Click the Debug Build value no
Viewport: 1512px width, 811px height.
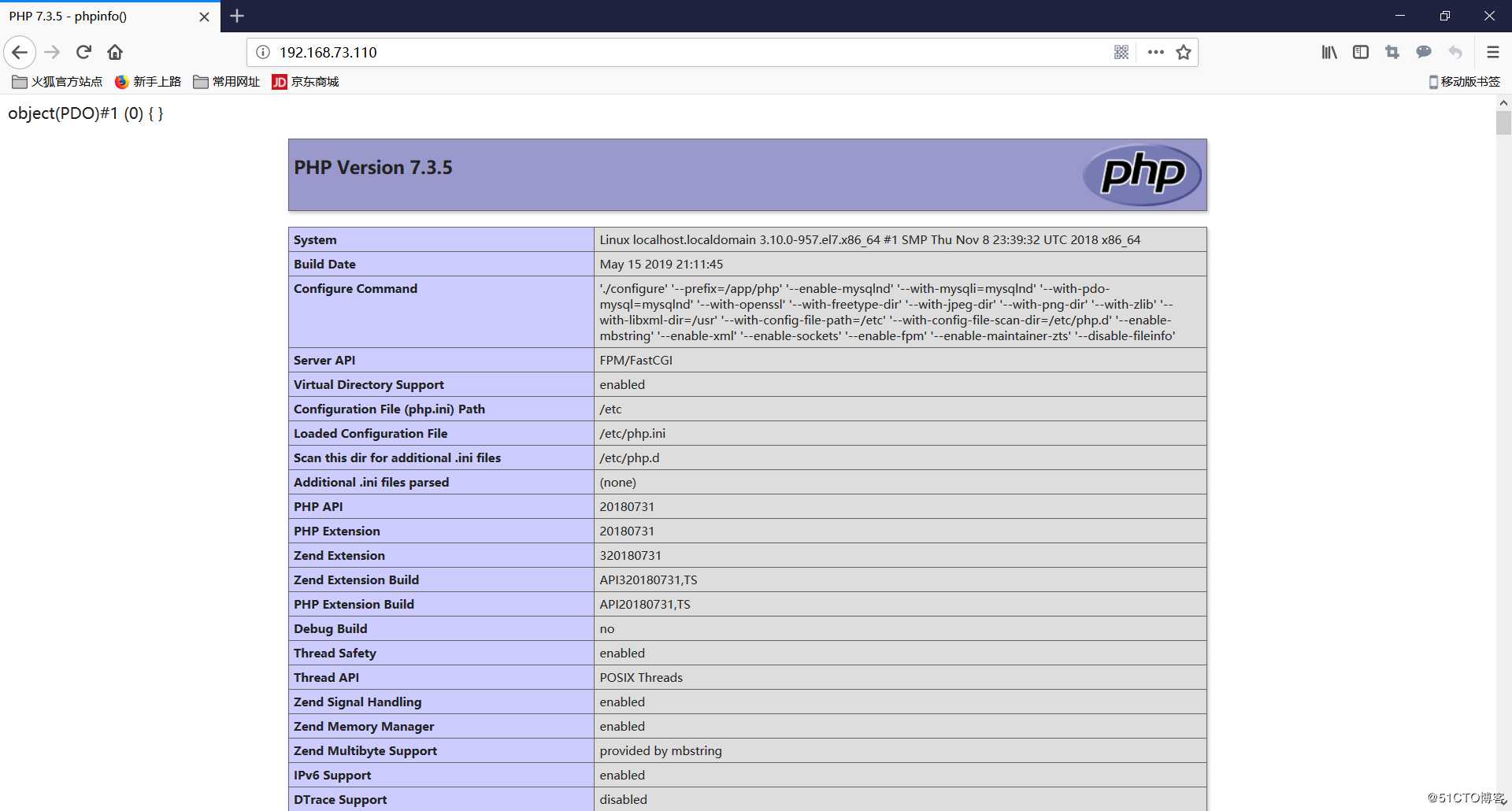pyautogui.click(x=607, y=629)
